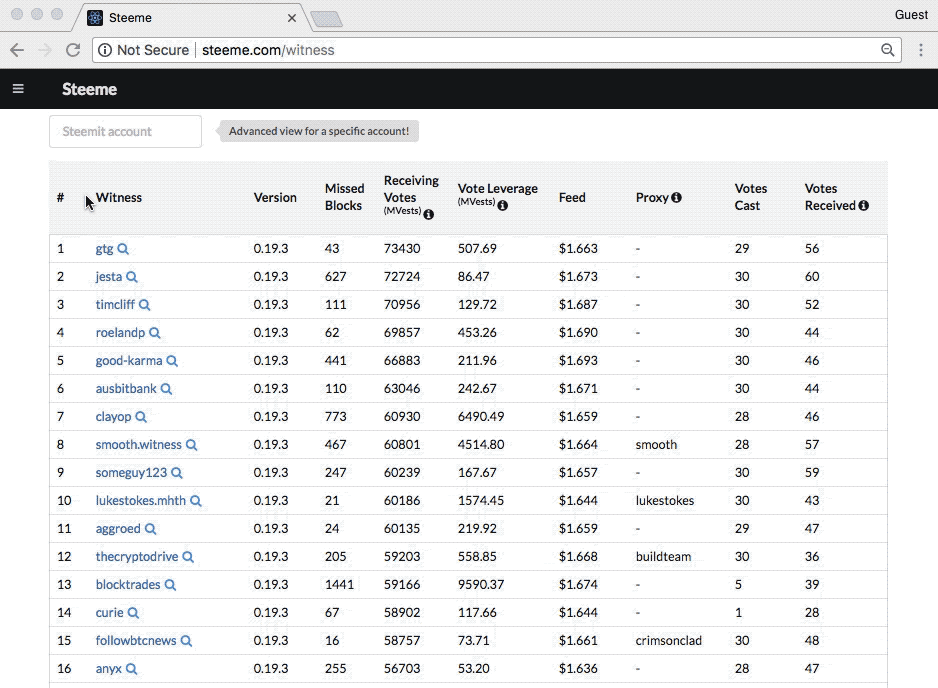The height and width of the screenshot is (688, 938).
Task: Click the Missed Blocks column header
Action: point(344,197)
